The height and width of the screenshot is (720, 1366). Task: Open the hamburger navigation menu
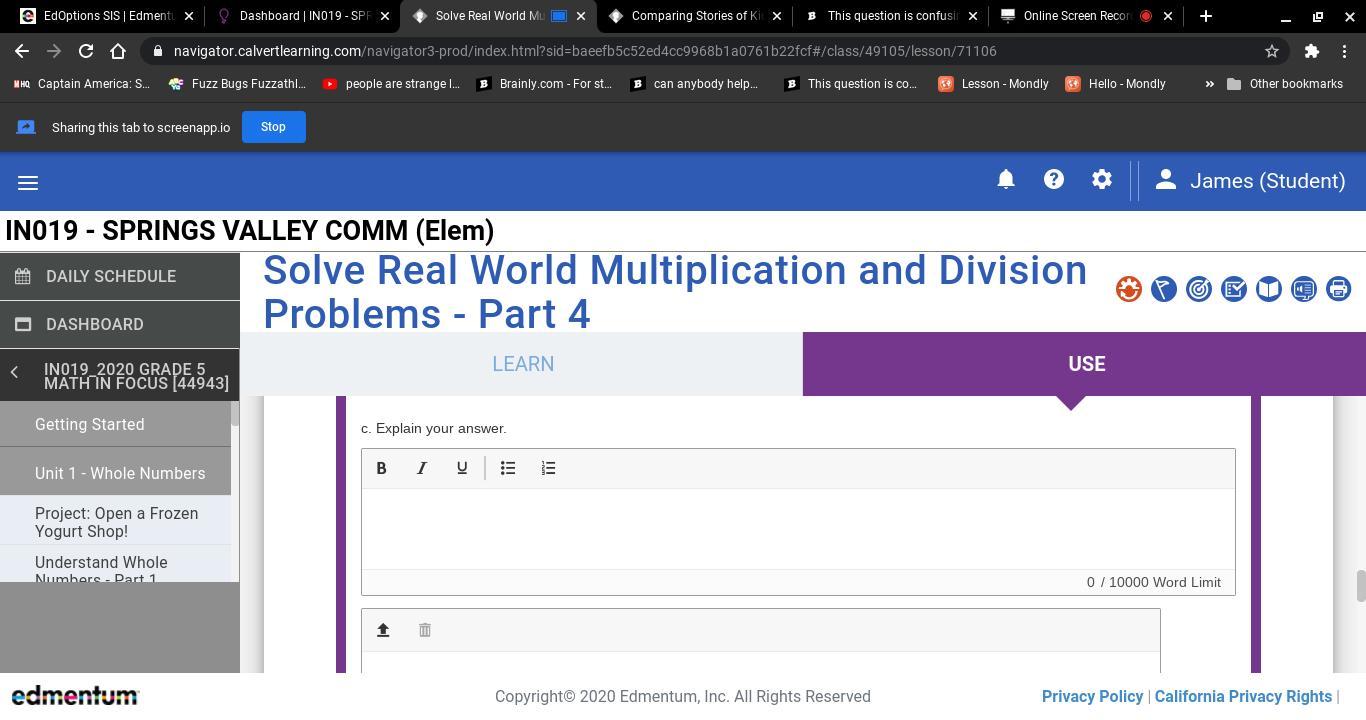click(28, 182)
